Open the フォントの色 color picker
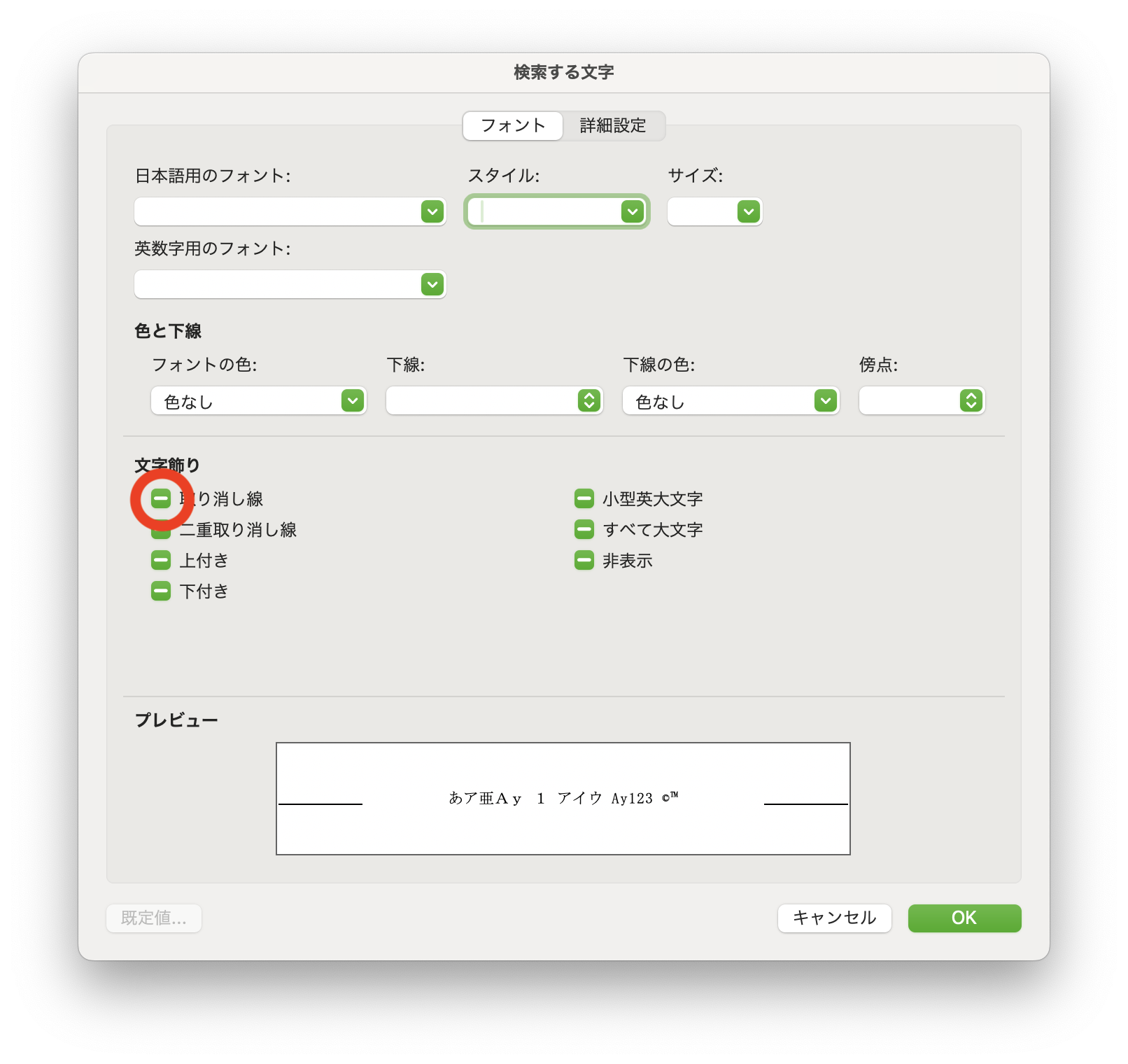The image size is (1128, 1064). point(353,400)
